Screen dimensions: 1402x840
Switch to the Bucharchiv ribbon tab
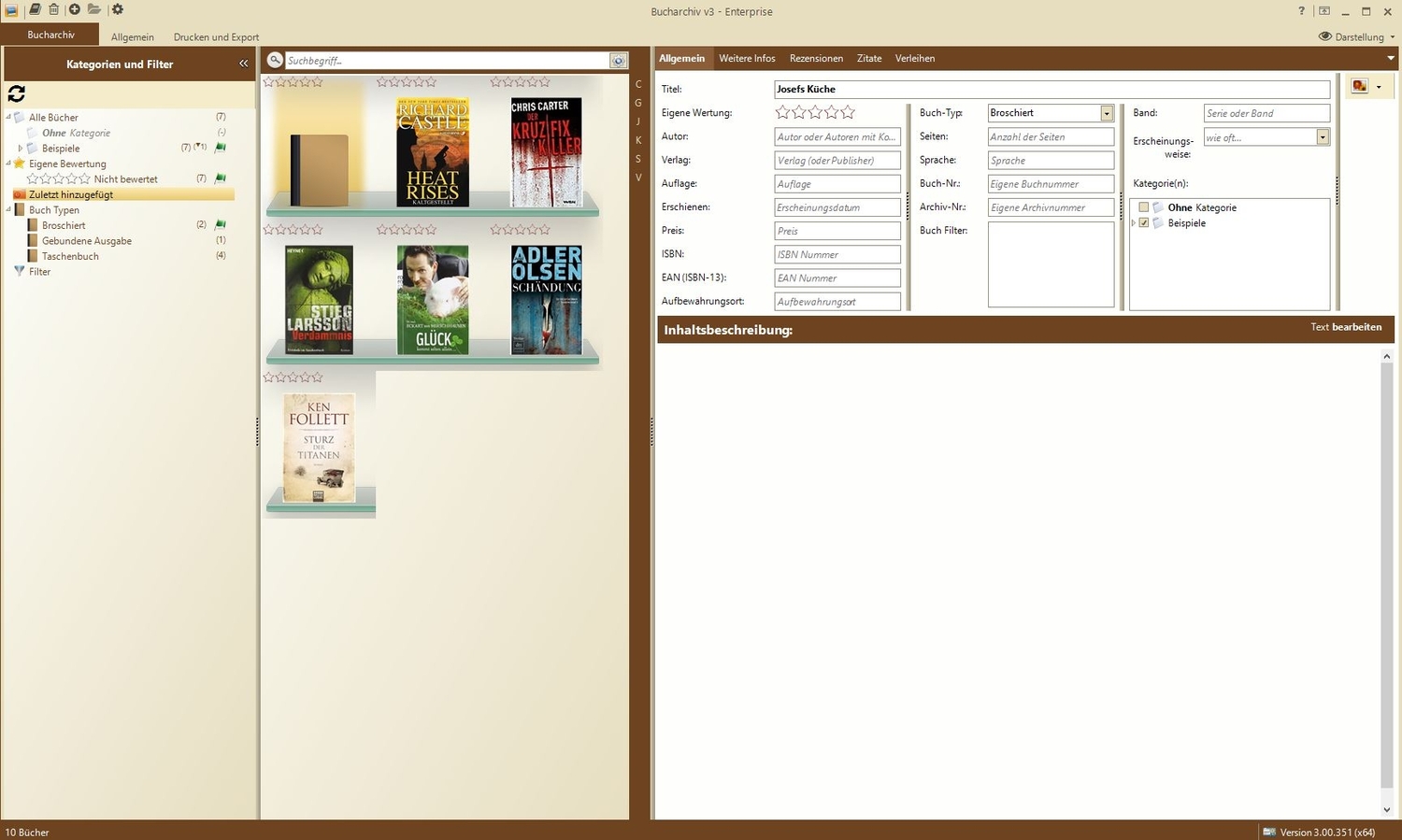click(x=50, y=35)
